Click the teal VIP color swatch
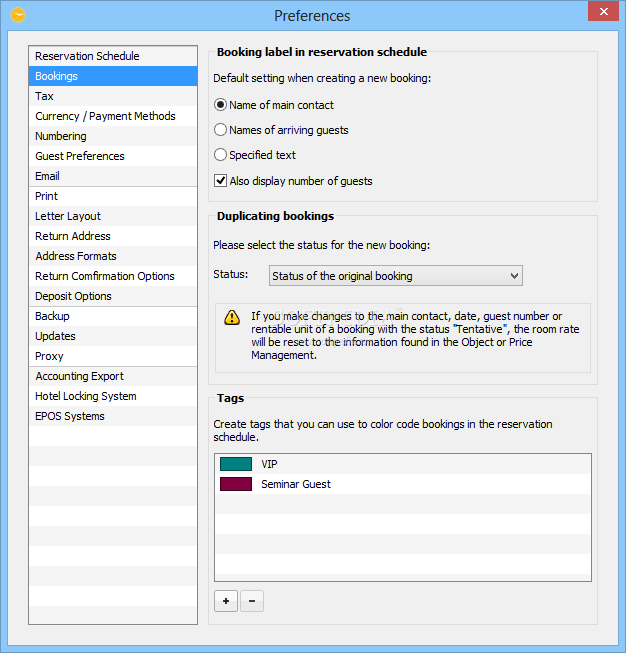This screenshot has width=626, height=653. [236, 464]
